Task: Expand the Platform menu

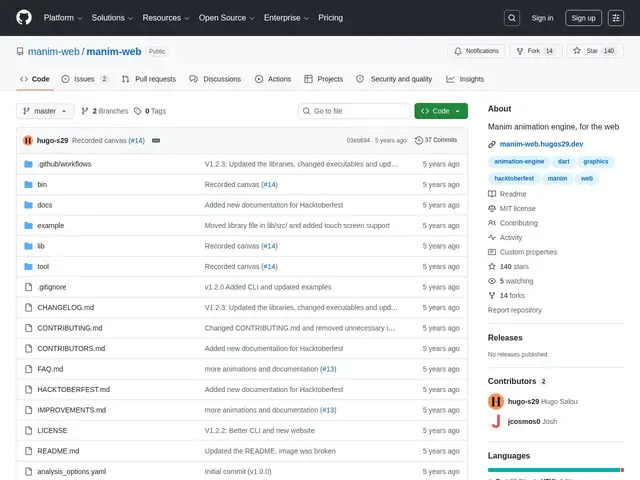Action: pyautogui.click(x=63, y=18)
